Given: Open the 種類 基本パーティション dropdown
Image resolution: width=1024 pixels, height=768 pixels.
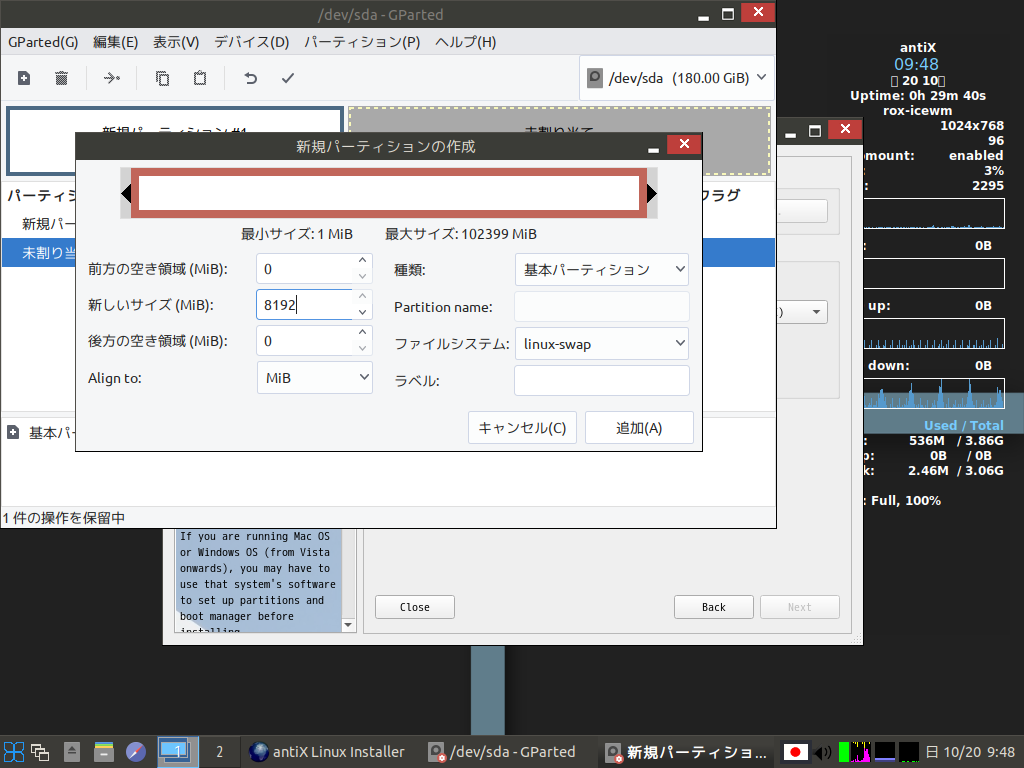Looking at the screenshot, I should click(x=601, y=270).
